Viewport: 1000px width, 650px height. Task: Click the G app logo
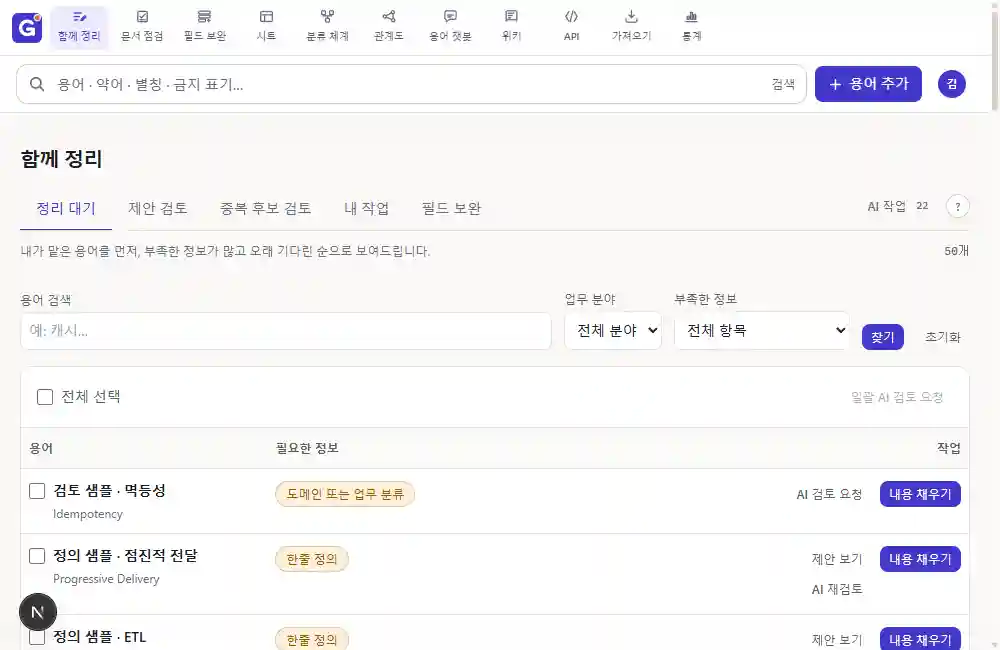(27, 27)
